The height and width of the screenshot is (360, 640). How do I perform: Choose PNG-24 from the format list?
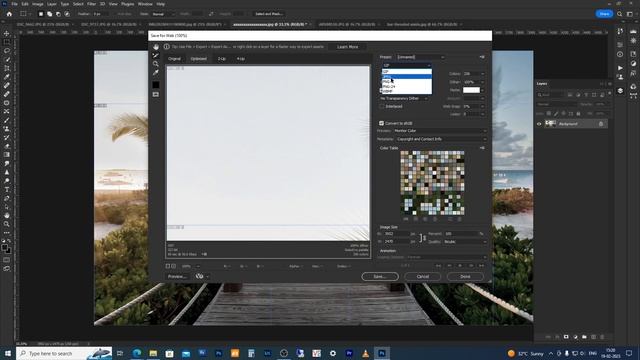(x=407, y=87)
